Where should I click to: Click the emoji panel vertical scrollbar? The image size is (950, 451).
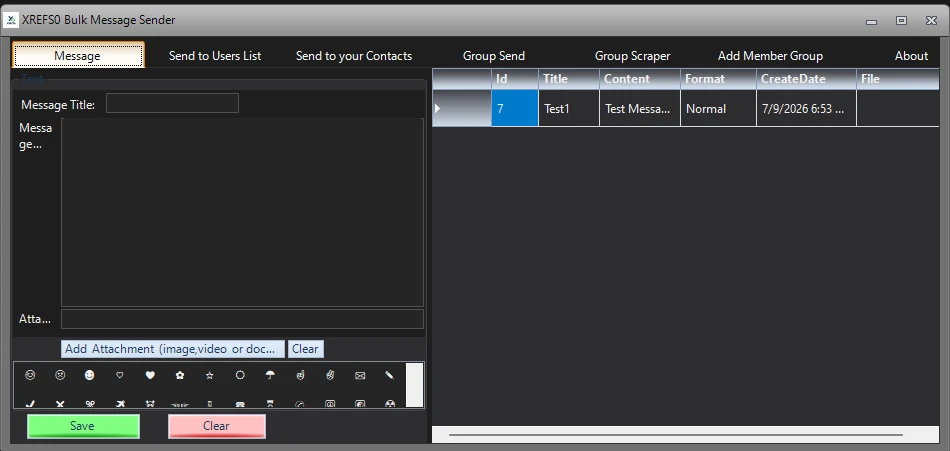point(414,385)
